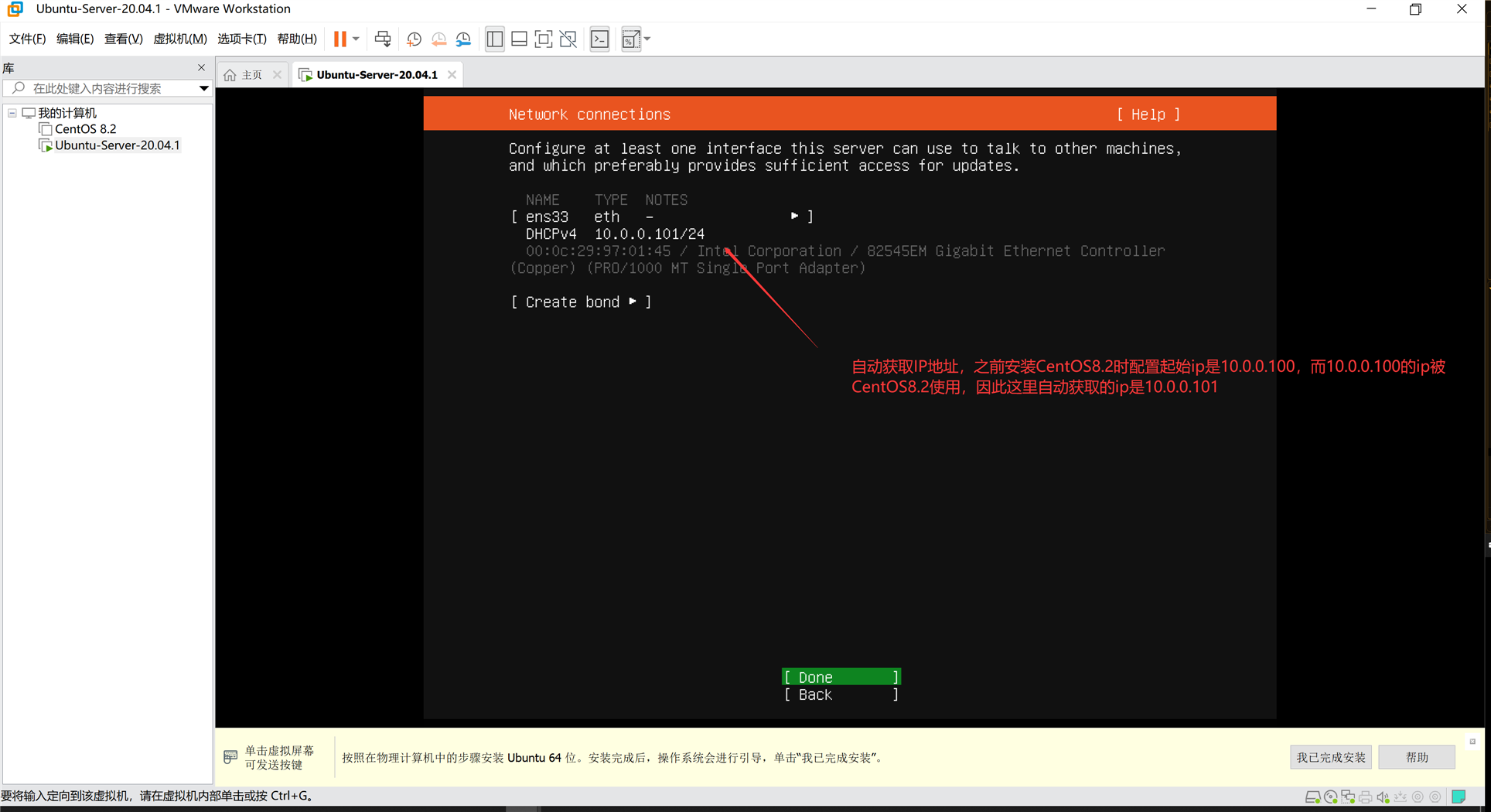Toggle the thumbnail bar view icon

point(520,39)
